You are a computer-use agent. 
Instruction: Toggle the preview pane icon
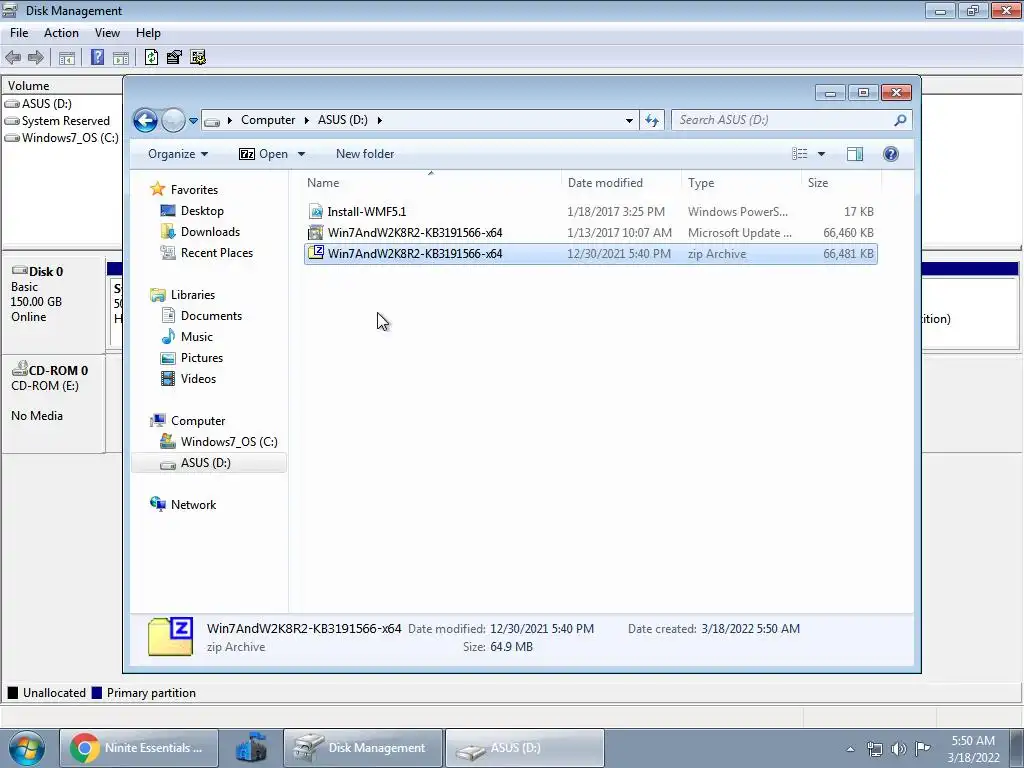pos(855,154)
